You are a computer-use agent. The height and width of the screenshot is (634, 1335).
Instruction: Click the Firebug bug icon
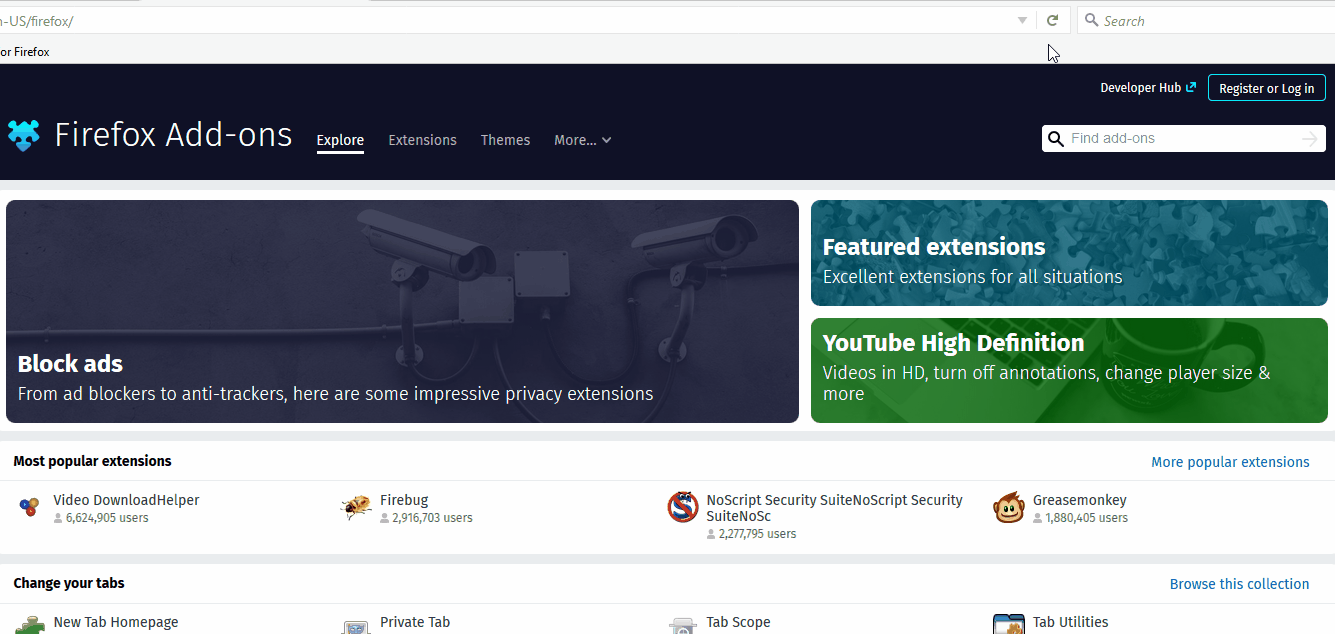(x=356, y=508)
